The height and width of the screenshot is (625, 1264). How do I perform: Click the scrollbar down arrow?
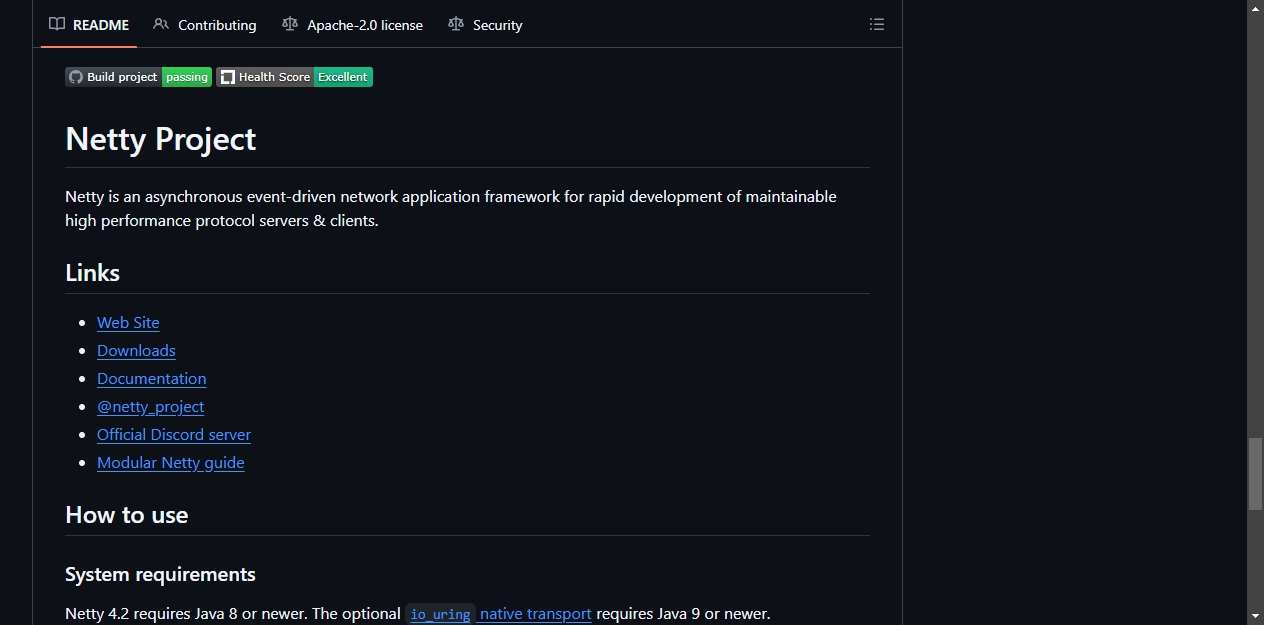[x=1256, y=616]
